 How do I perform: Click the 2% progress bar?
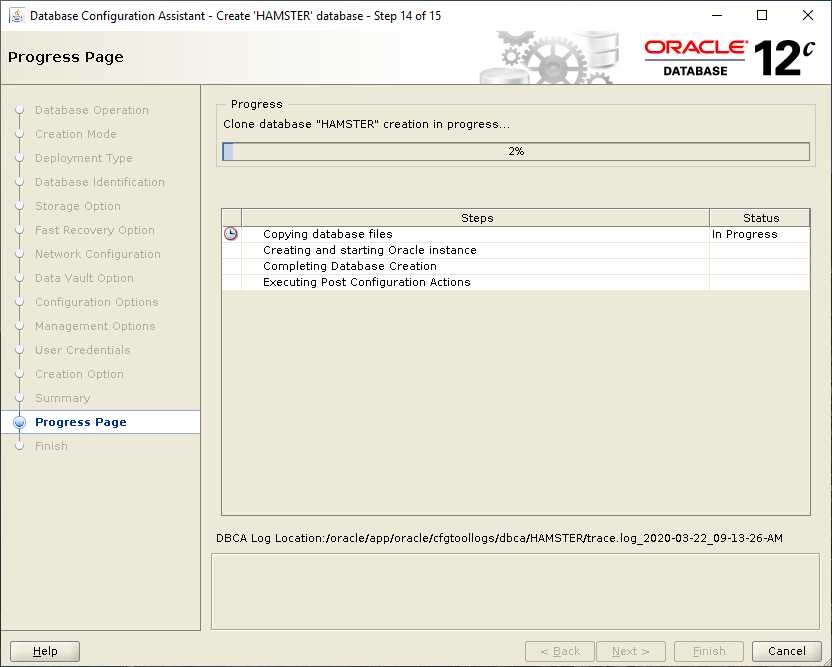click(516, 151)
